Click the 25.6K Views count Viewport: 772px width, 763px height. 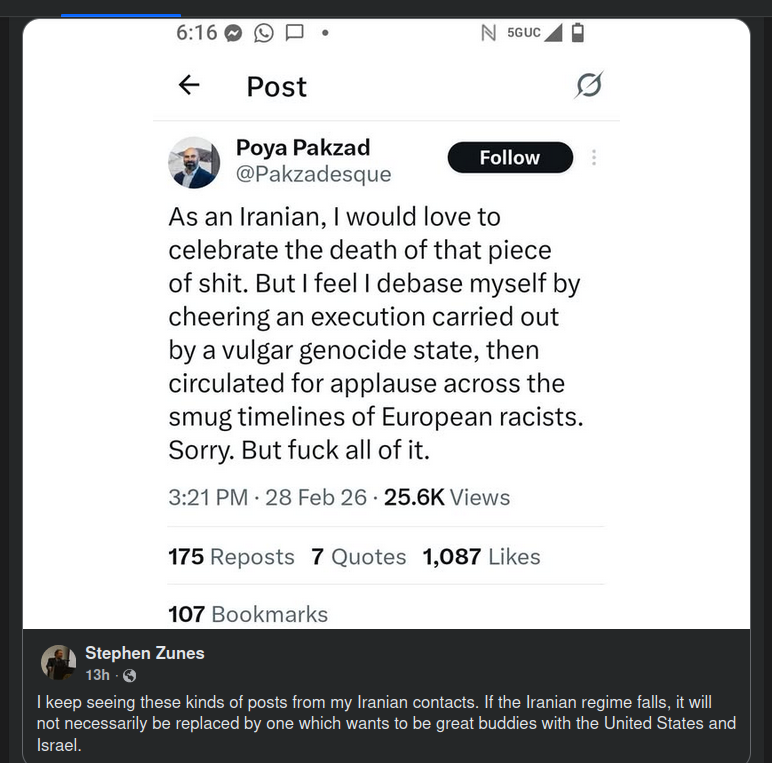[447, 497]
